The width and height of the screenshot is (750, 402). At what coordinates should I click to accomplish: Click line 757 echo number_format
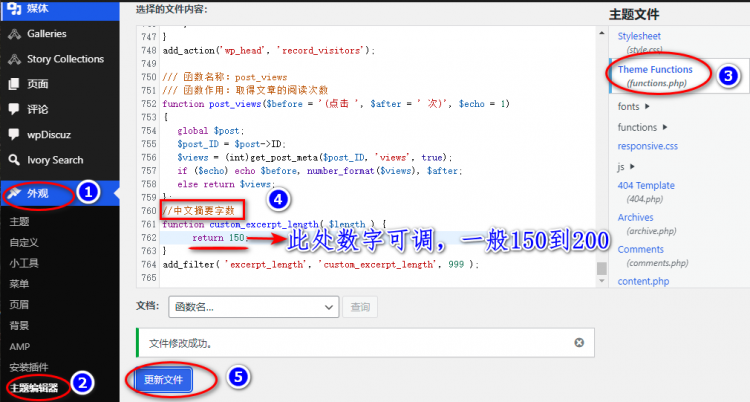click(320, 171)
